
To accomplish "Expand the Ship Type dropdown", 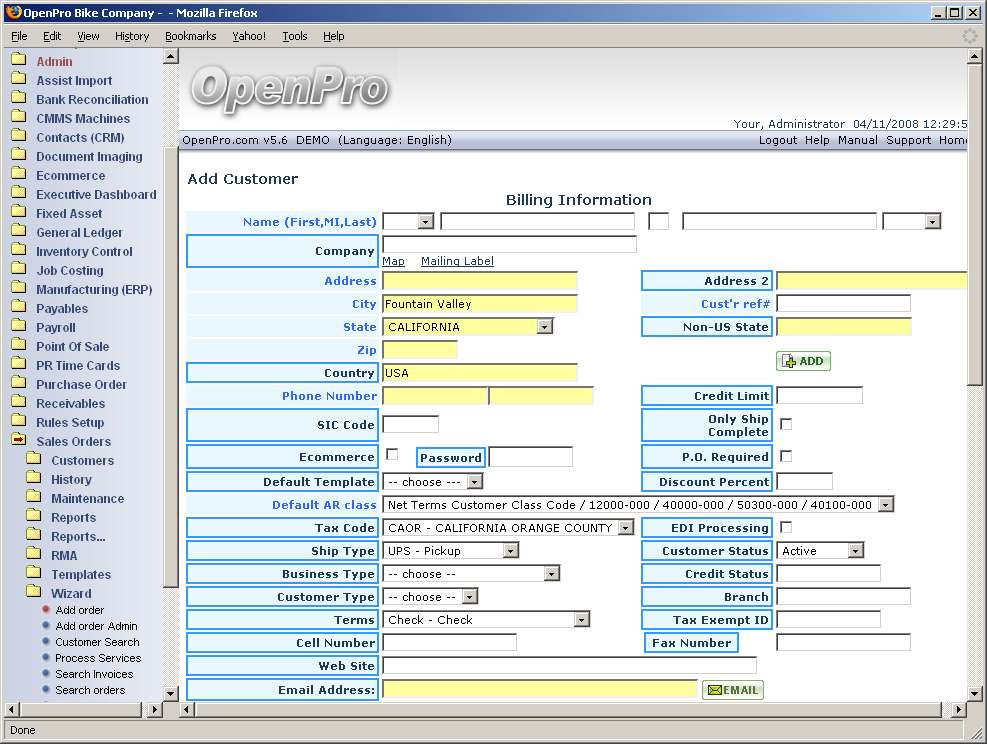I will click(x=510, y=551).
